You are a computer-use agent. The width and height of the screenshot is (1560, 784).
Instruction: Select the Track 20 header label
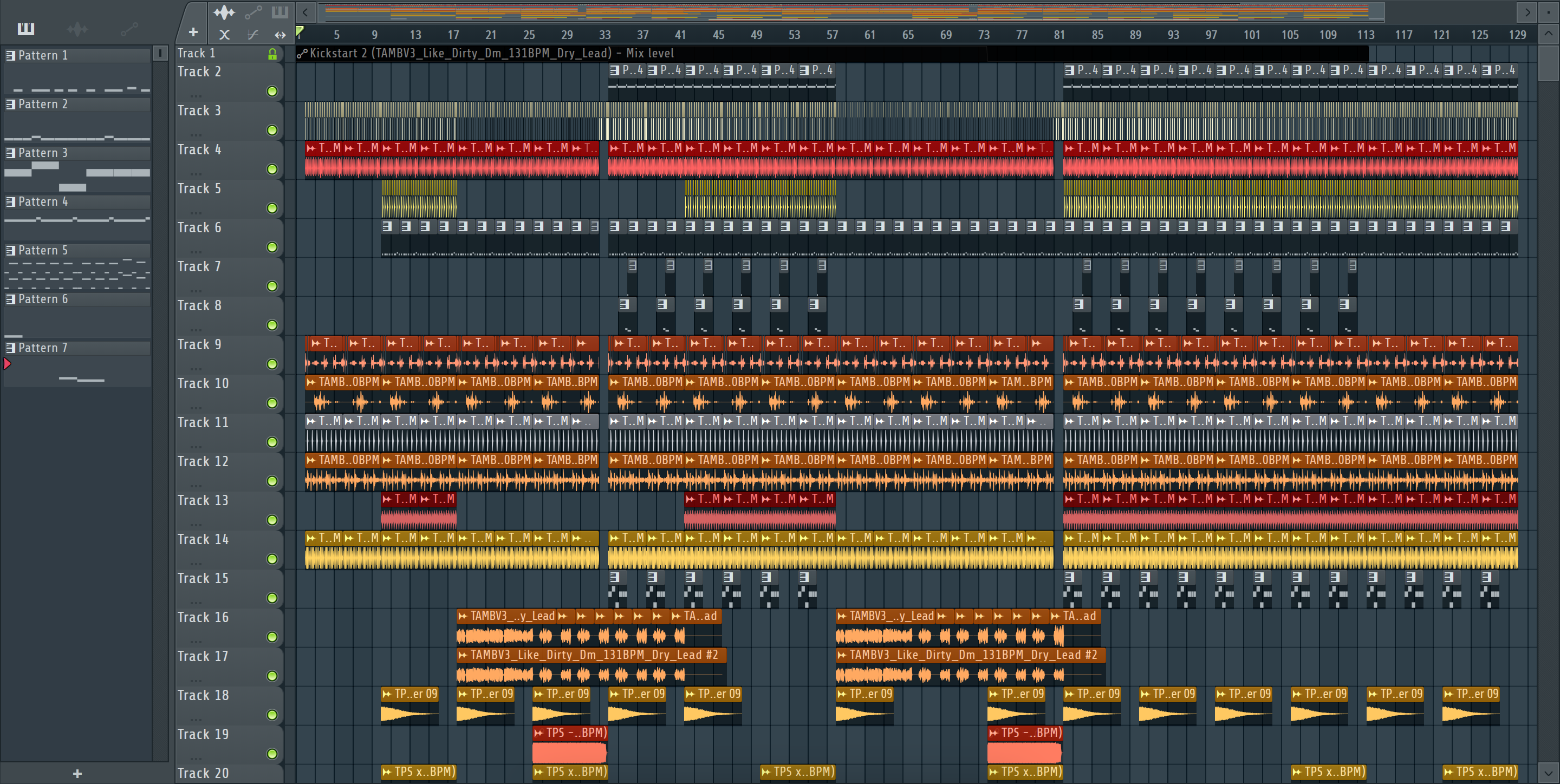(203, 774)
